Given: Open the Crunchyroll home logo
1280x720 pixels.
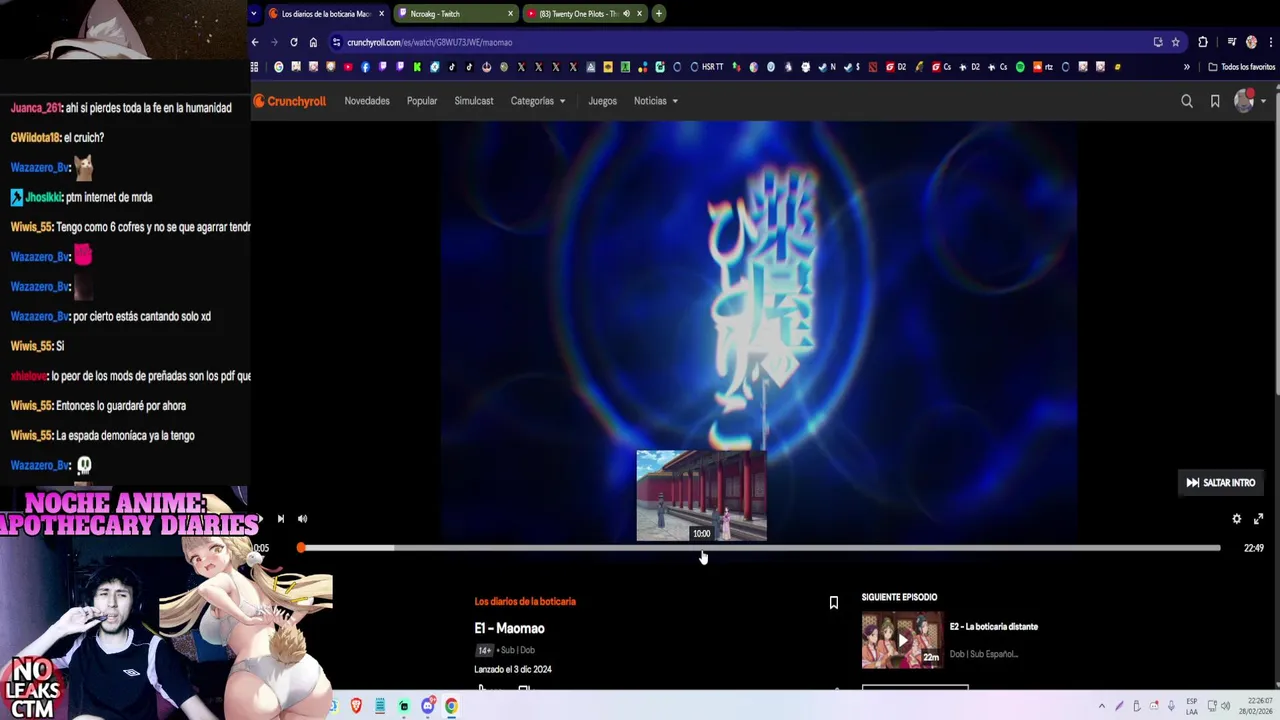Looking at the screenshot, I should (290, 101).
